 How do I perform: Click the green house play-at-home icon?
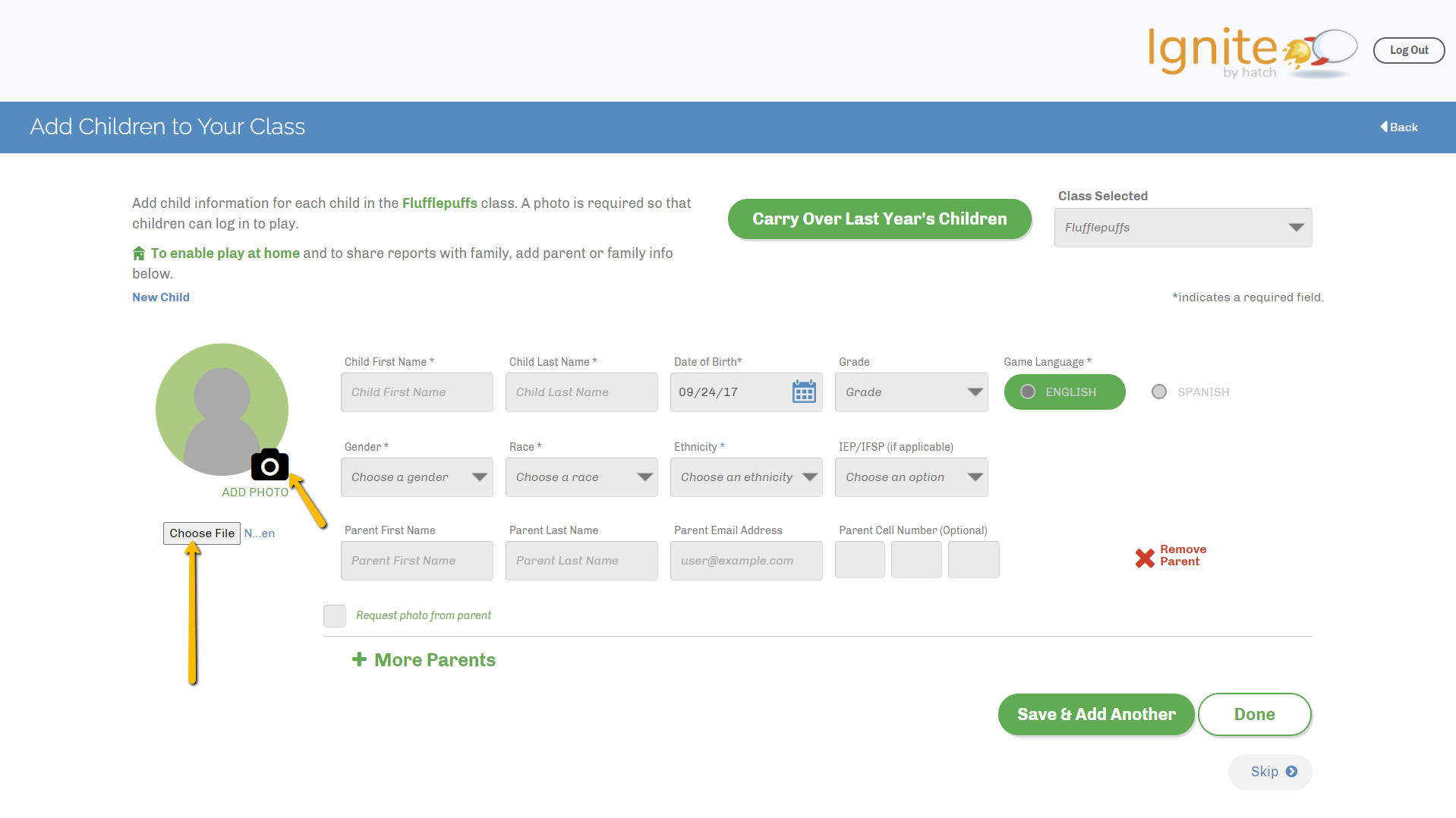[x=139, y=253]
